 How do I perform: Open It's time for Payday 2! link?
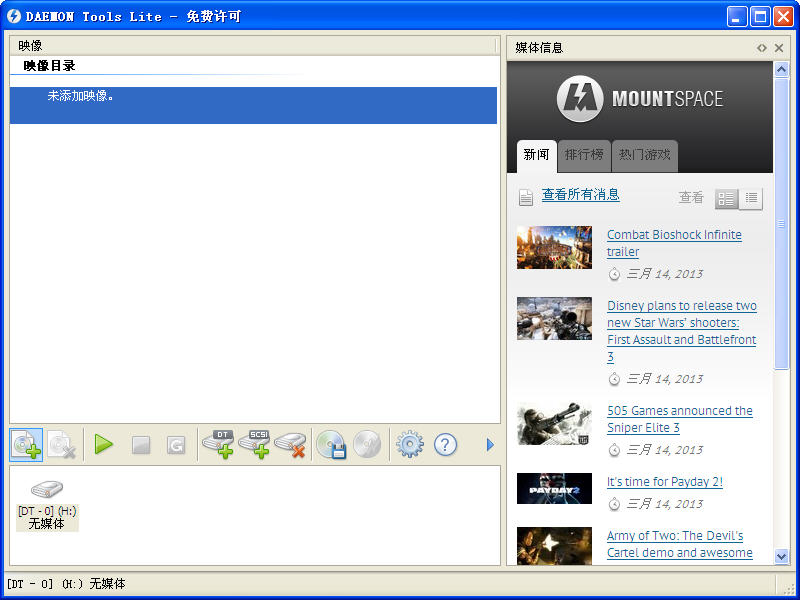click(x=665, y=482)
